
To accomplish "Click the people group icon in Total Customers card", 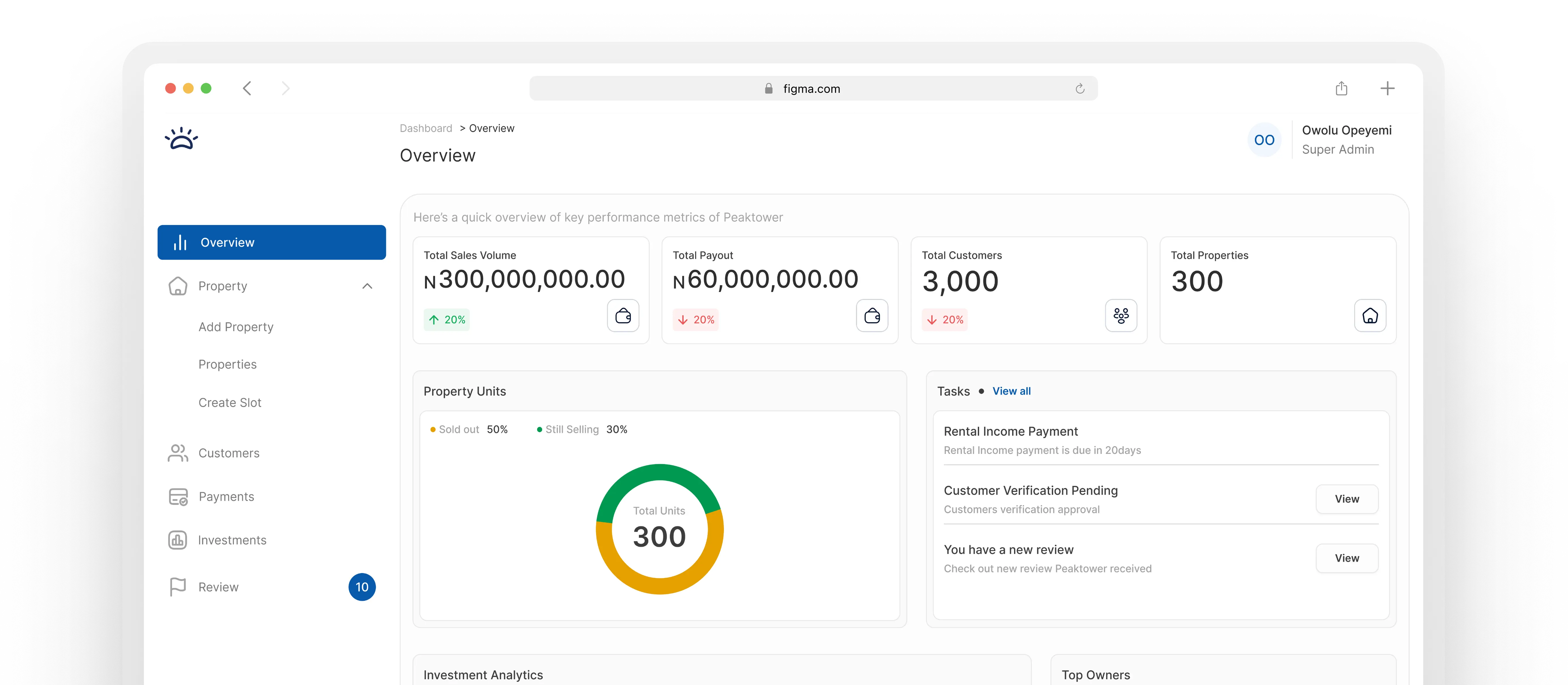I will pyautogui.click(x=1120, y=316).
